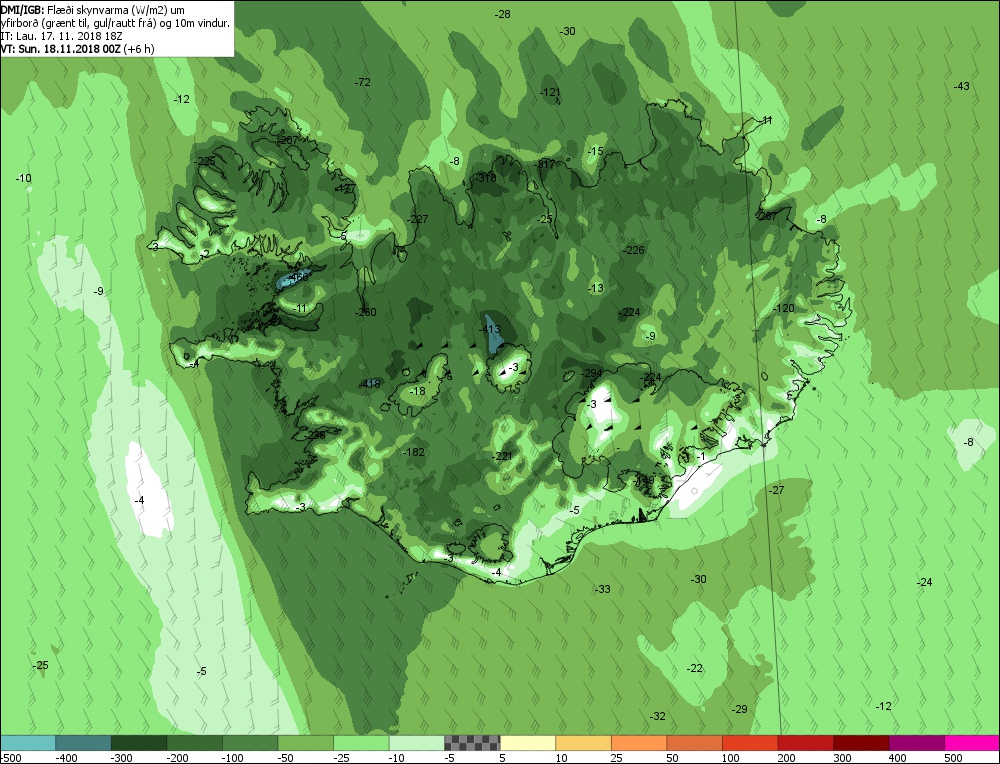Click the -318 value in northern Iceland
This screenshot has height=764, width=1000.
485,177
